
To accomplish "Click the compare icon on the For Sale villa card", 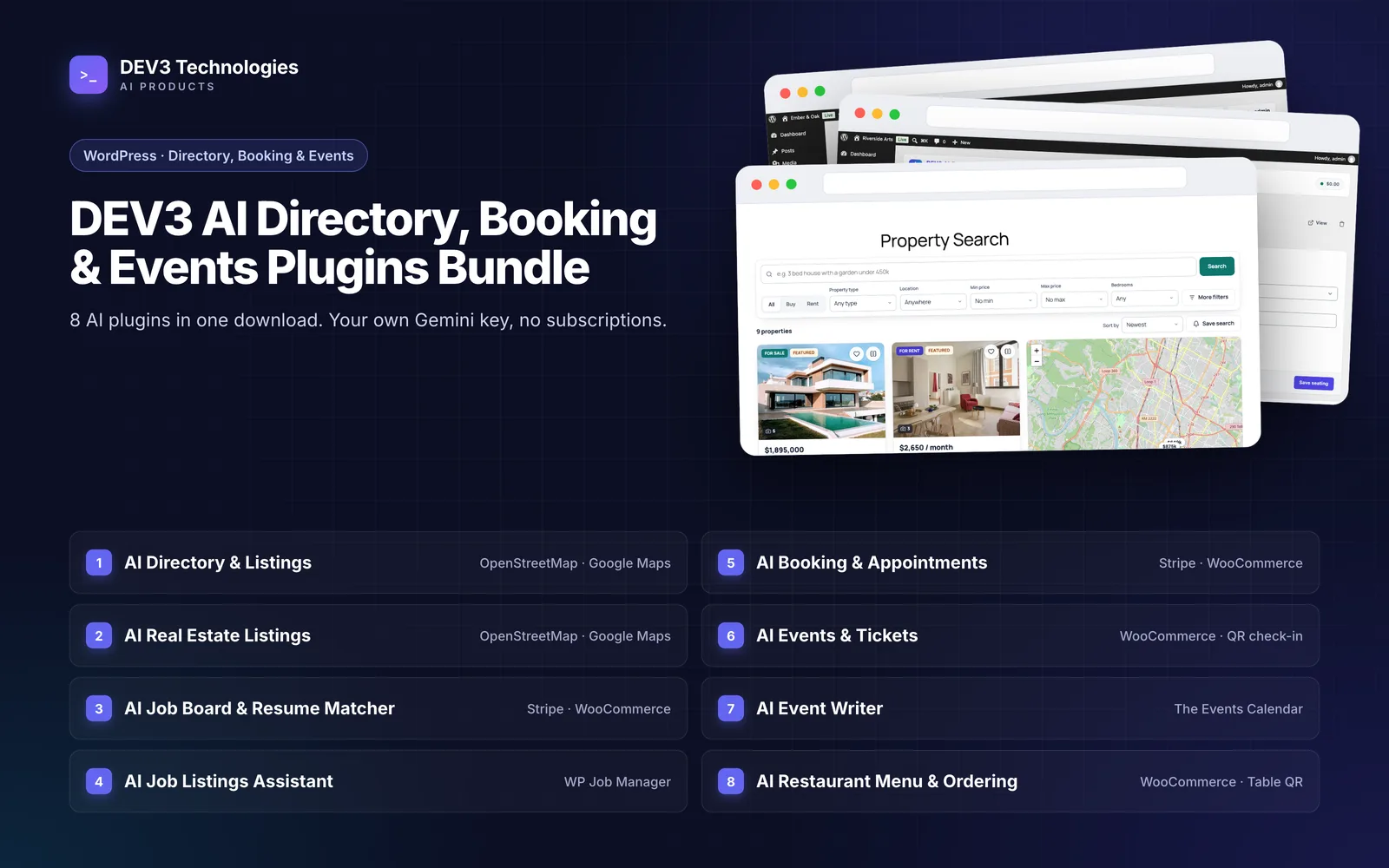I will point(873,353).
